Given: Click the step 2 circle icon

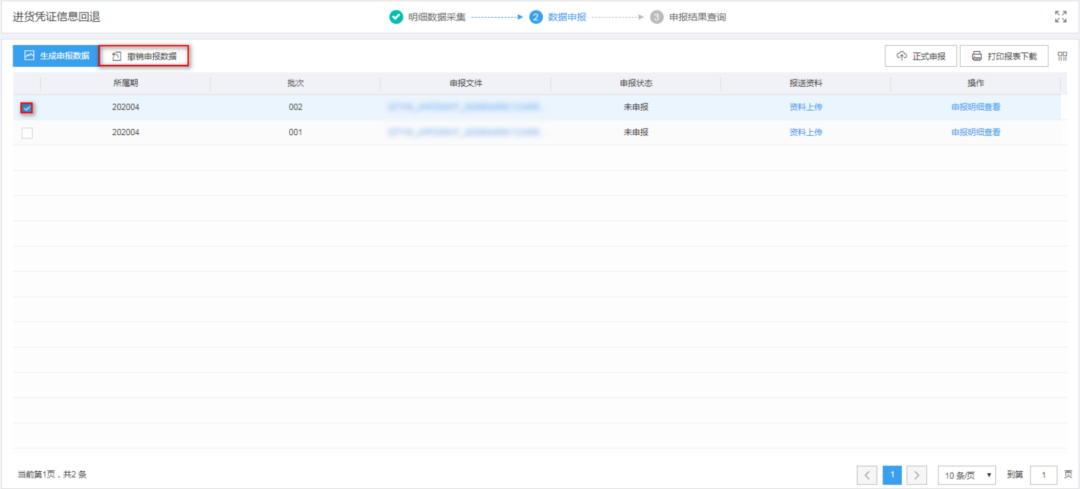Looking at the screenshot, I should pyautogui.click(x=536, y=17).
